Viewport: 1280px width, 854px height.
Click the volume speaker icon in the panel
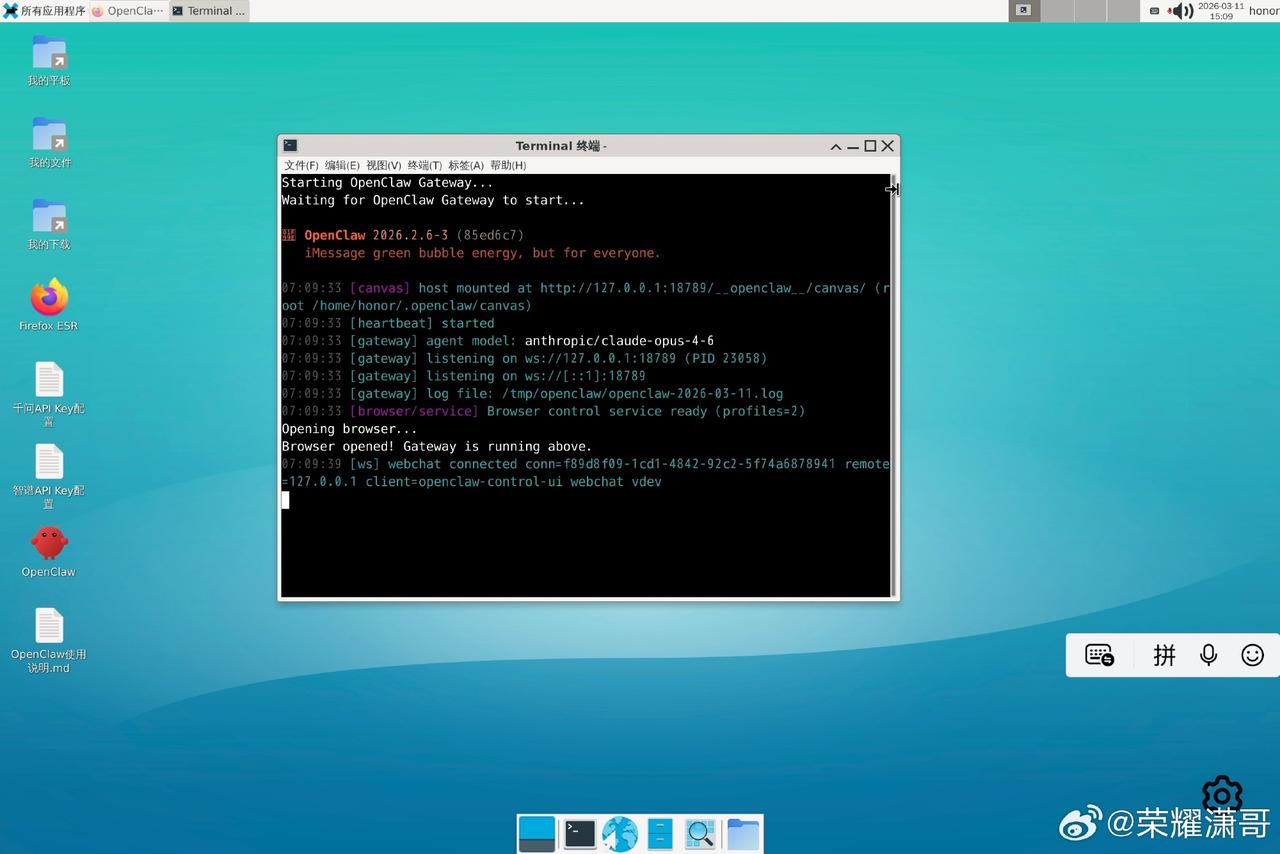tap(1182, 11)
